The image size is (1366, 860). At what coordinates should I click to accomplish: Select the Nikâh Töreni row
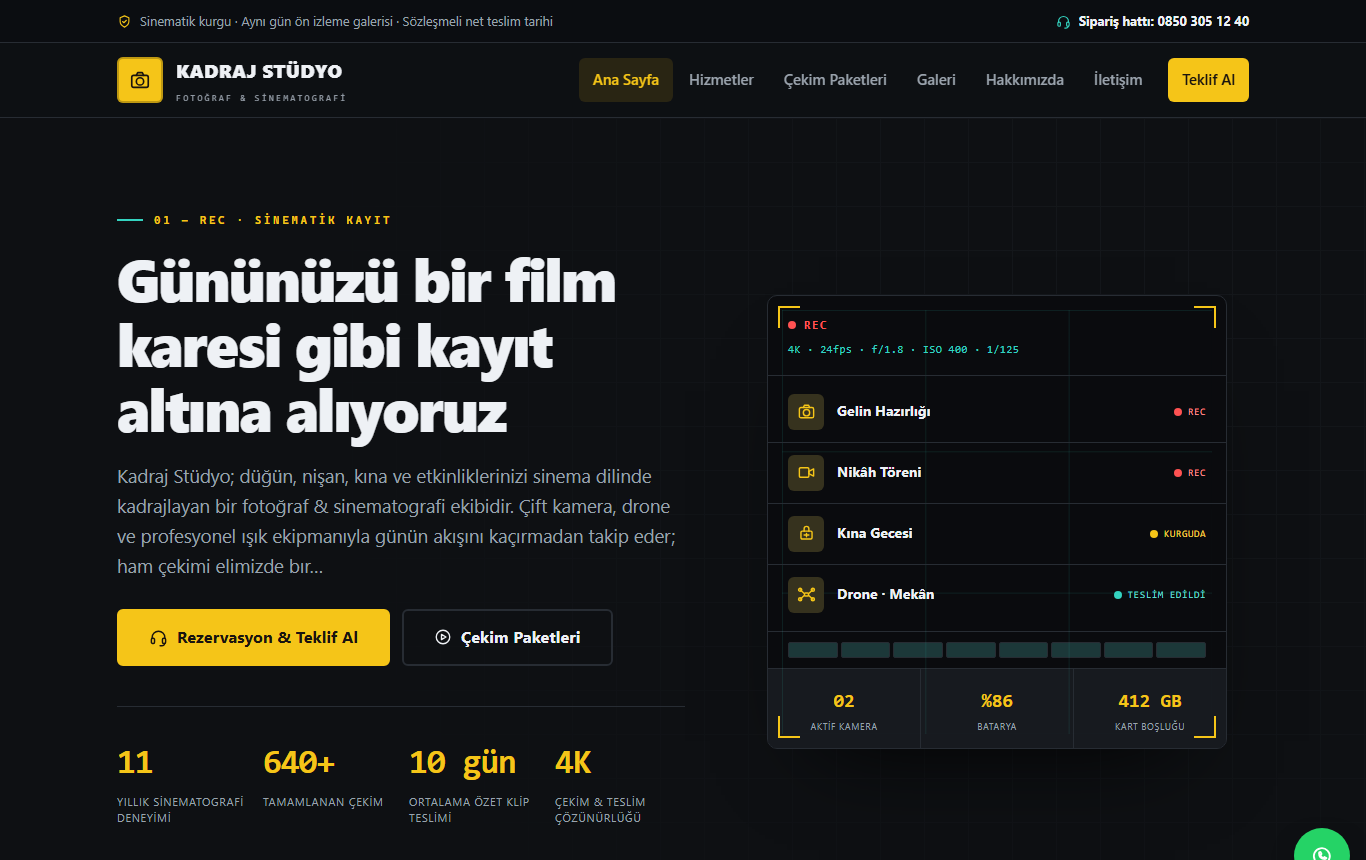pos(997,473)
